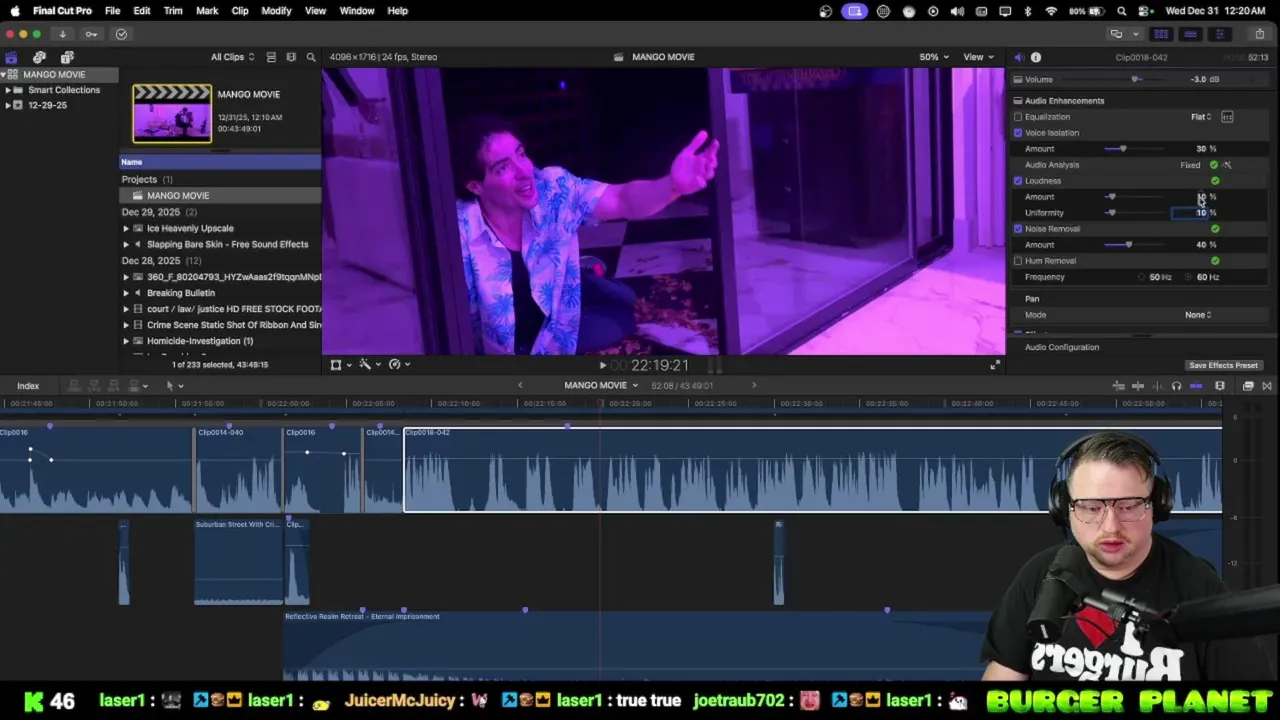
Task: Open the Keyword Editor key icon
Action: (x=92, y=34)
